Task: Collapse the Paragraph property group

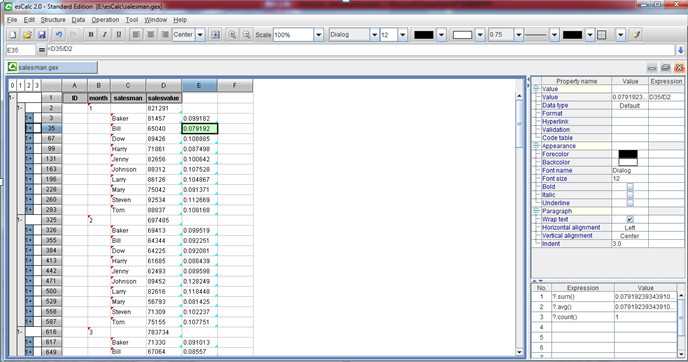Action: coord(536,211)
